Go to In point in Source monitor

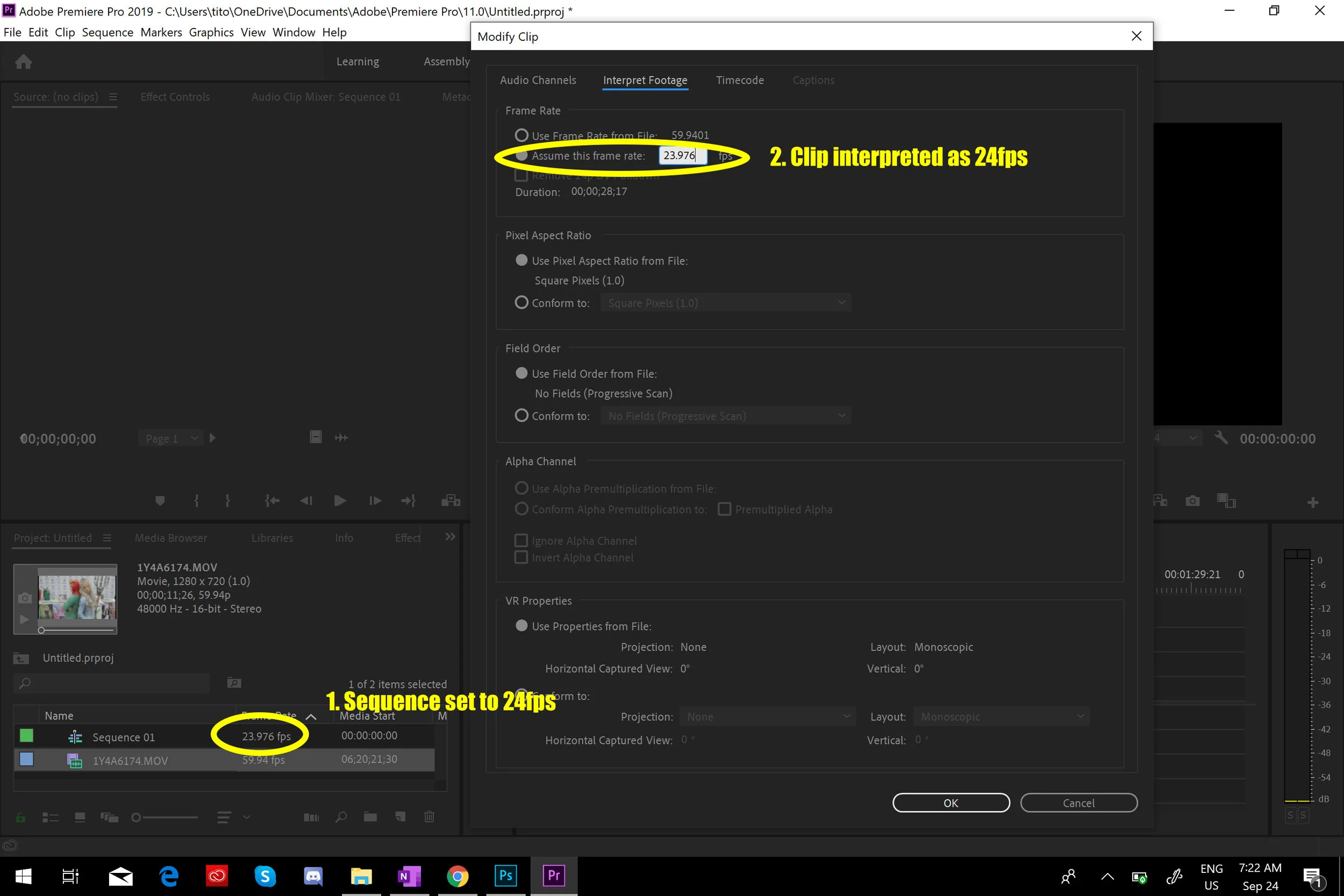[272, 501]
